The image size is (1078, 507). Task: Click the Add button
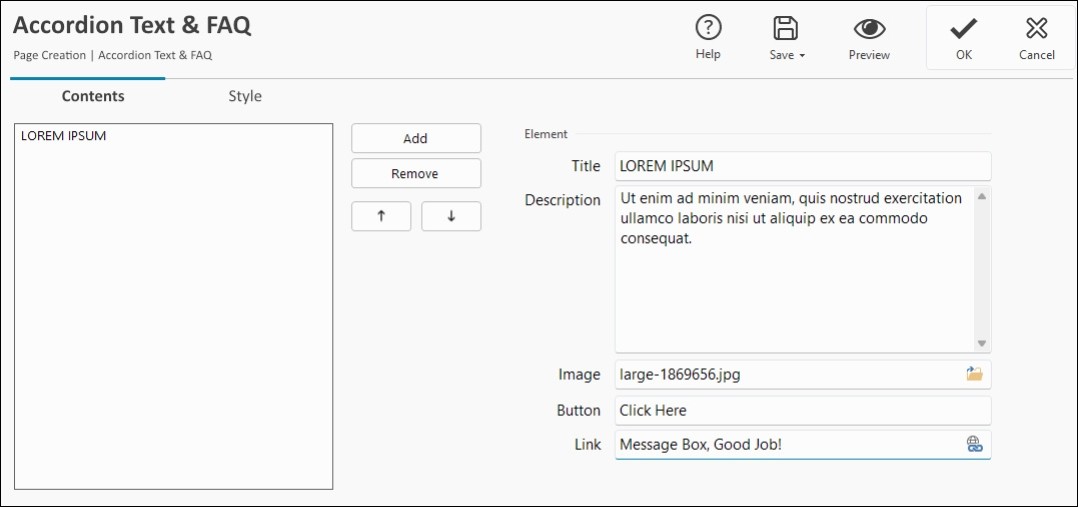coord(416,138)
